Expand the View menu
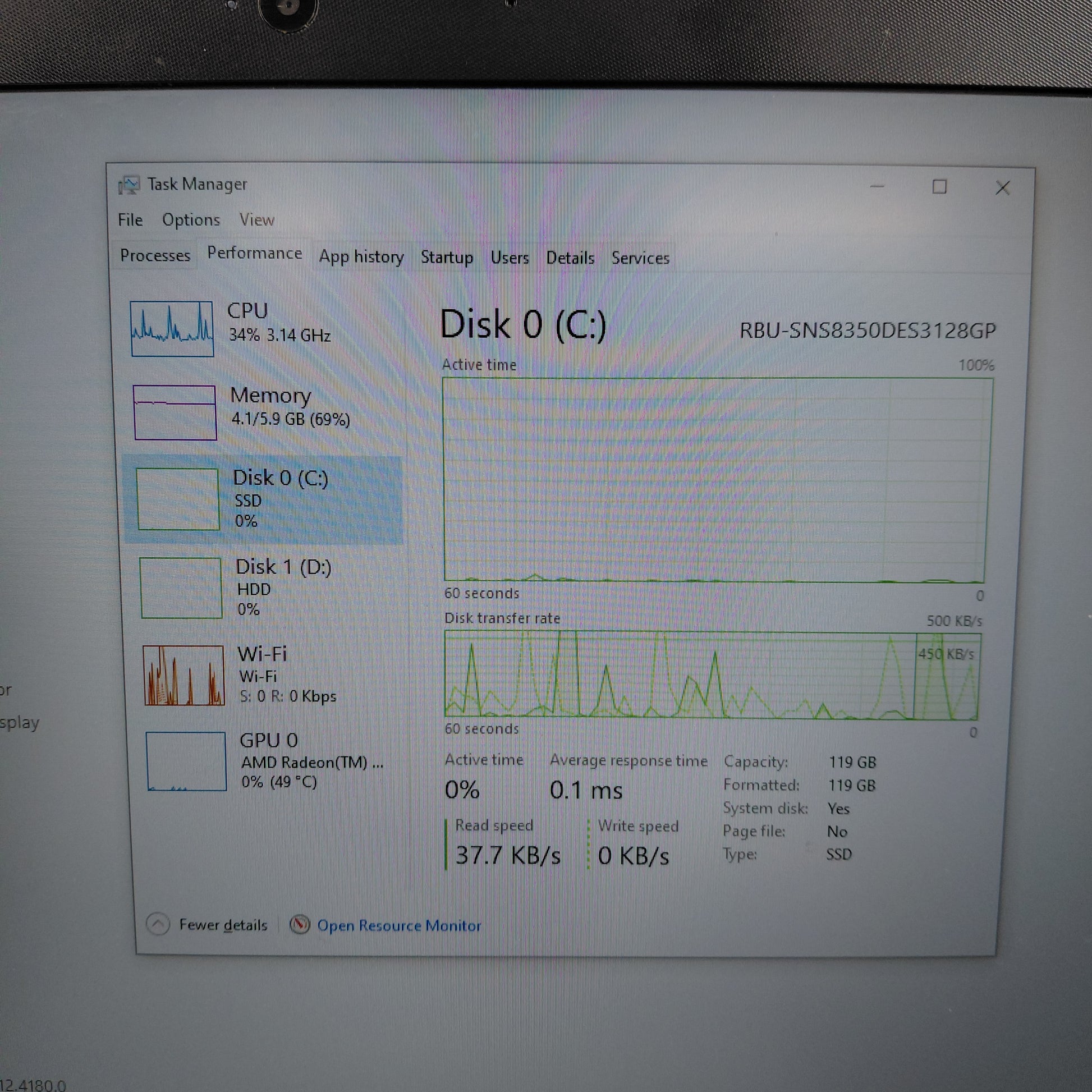Viewport: 1092px width, 1092px height. (256, 220)
